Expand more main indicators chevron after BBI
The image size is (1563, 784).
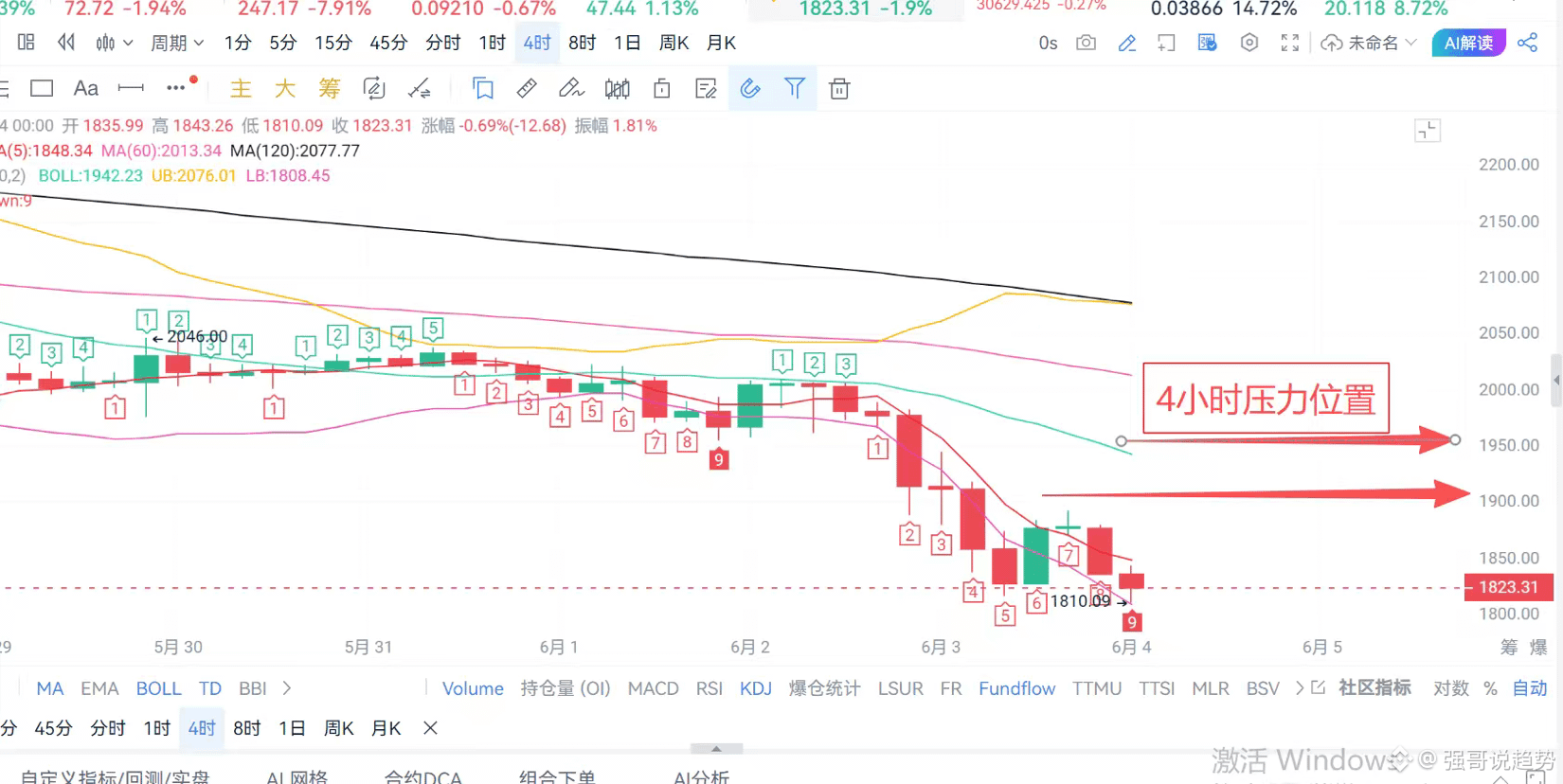(287, 688)
